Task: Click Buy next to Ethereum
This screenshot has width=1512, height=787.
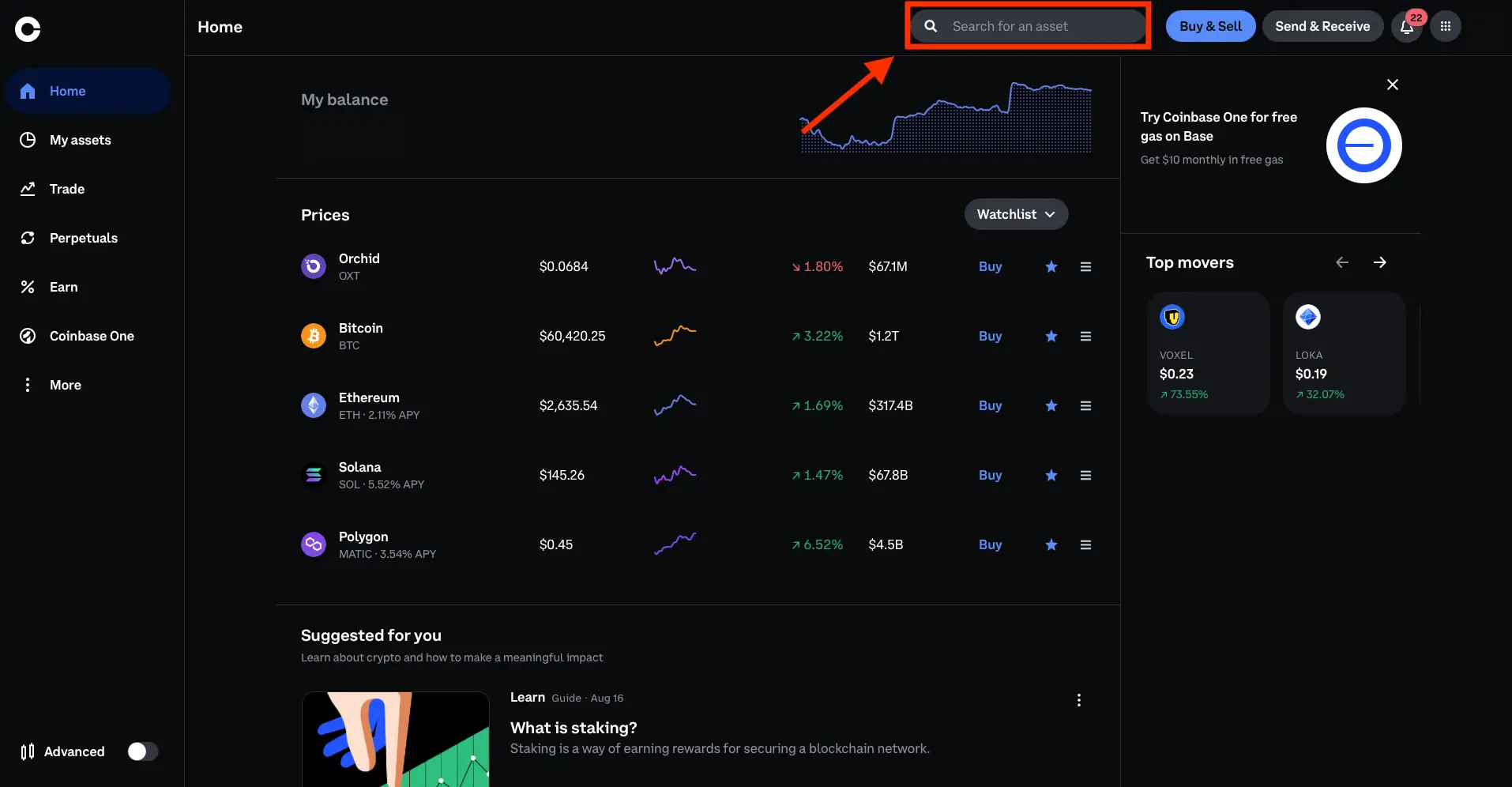Action: [x=990, y=405]
